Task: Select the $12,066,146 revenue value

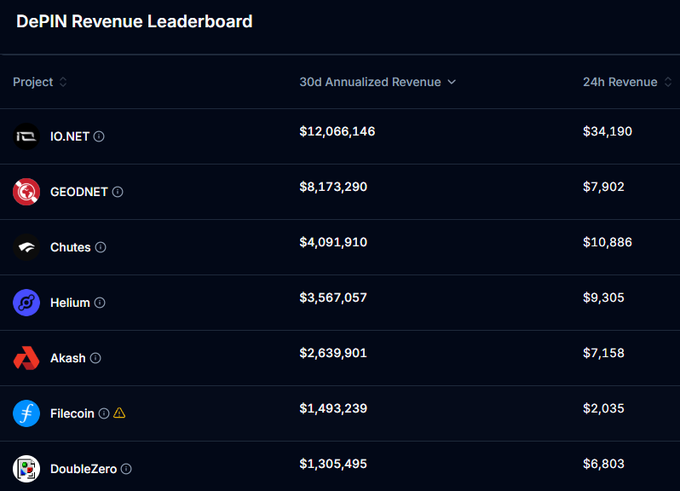Action: (337, 131)
